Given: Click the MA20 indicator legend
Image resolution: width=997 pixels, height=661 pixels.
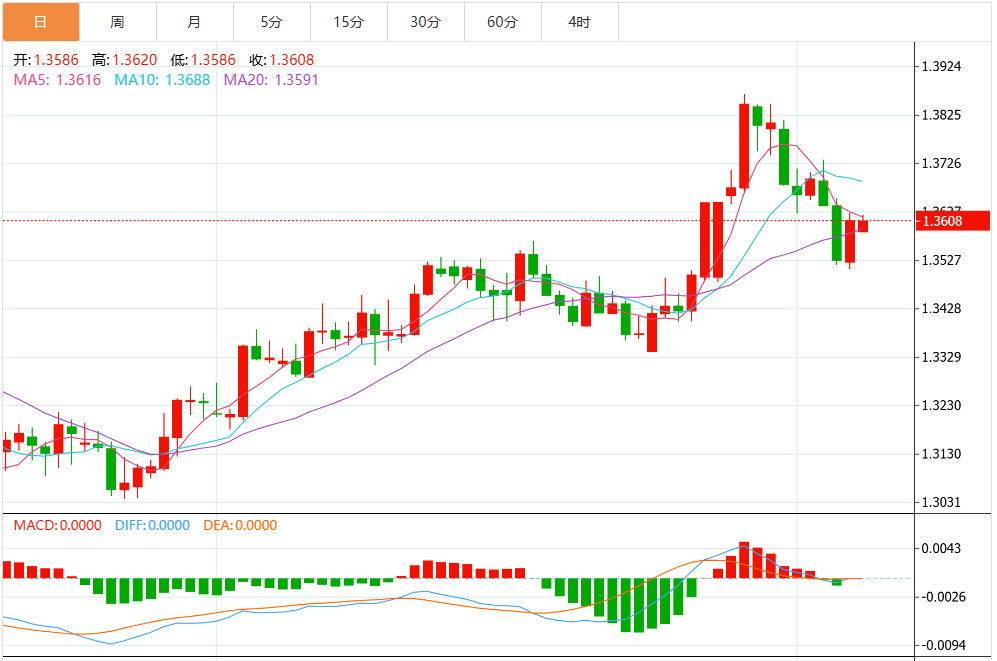Looking at the screenshot, I should click(270, 79).
